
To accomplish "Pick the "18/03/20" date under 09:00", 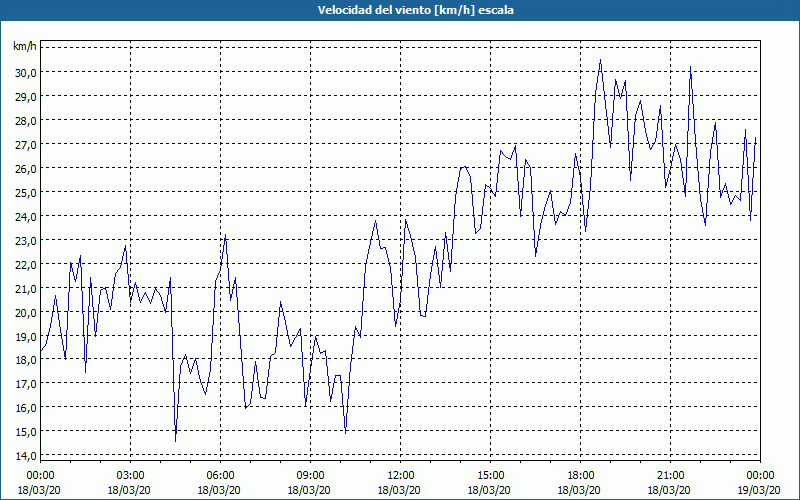I will tap(309, 490).
